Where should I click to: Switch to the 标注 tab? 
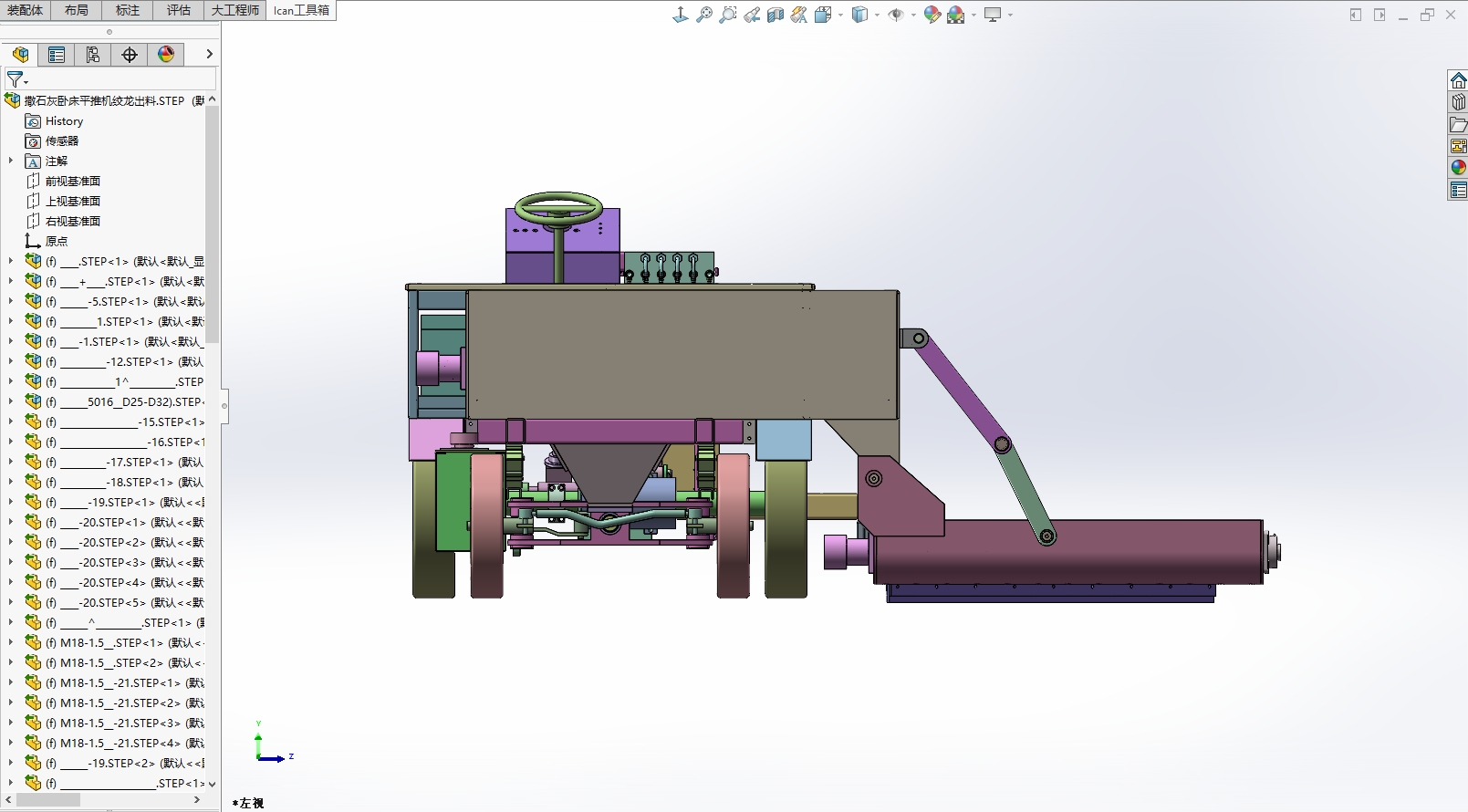pyautogui.click(x=128, y=10)
